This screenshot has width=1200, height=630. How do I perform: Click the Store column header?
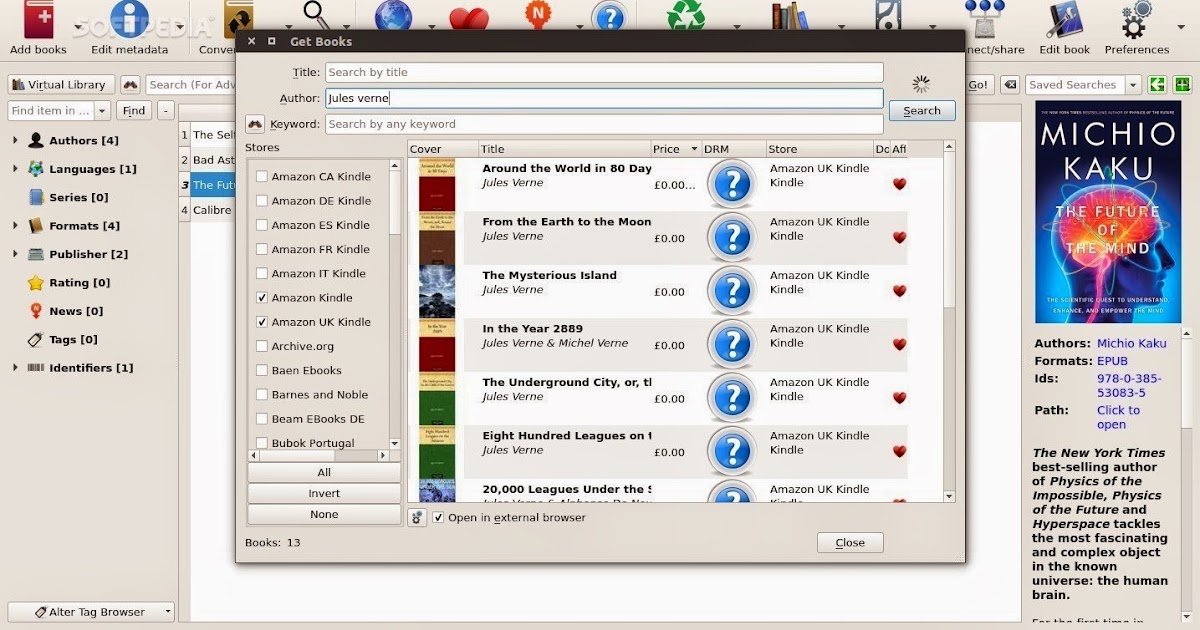[x=820, y=149]
